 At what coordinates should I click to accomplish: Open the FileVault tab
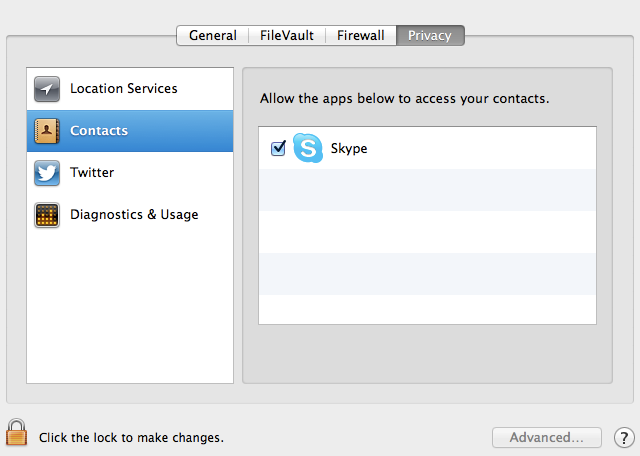click(x=287, y=36)
